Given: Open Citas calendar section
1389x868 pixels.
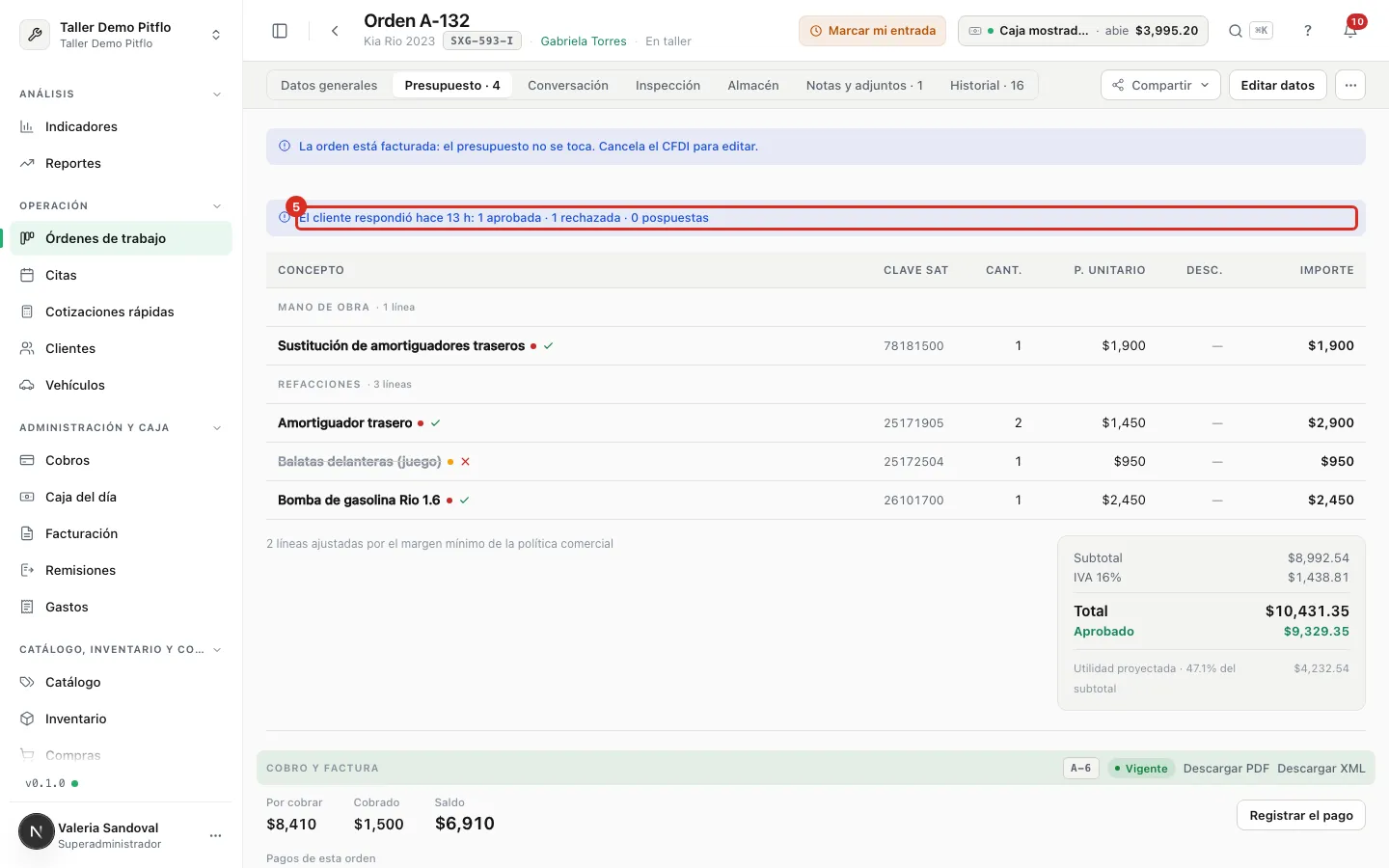Looking at the screenshot, I should (121, 275).
